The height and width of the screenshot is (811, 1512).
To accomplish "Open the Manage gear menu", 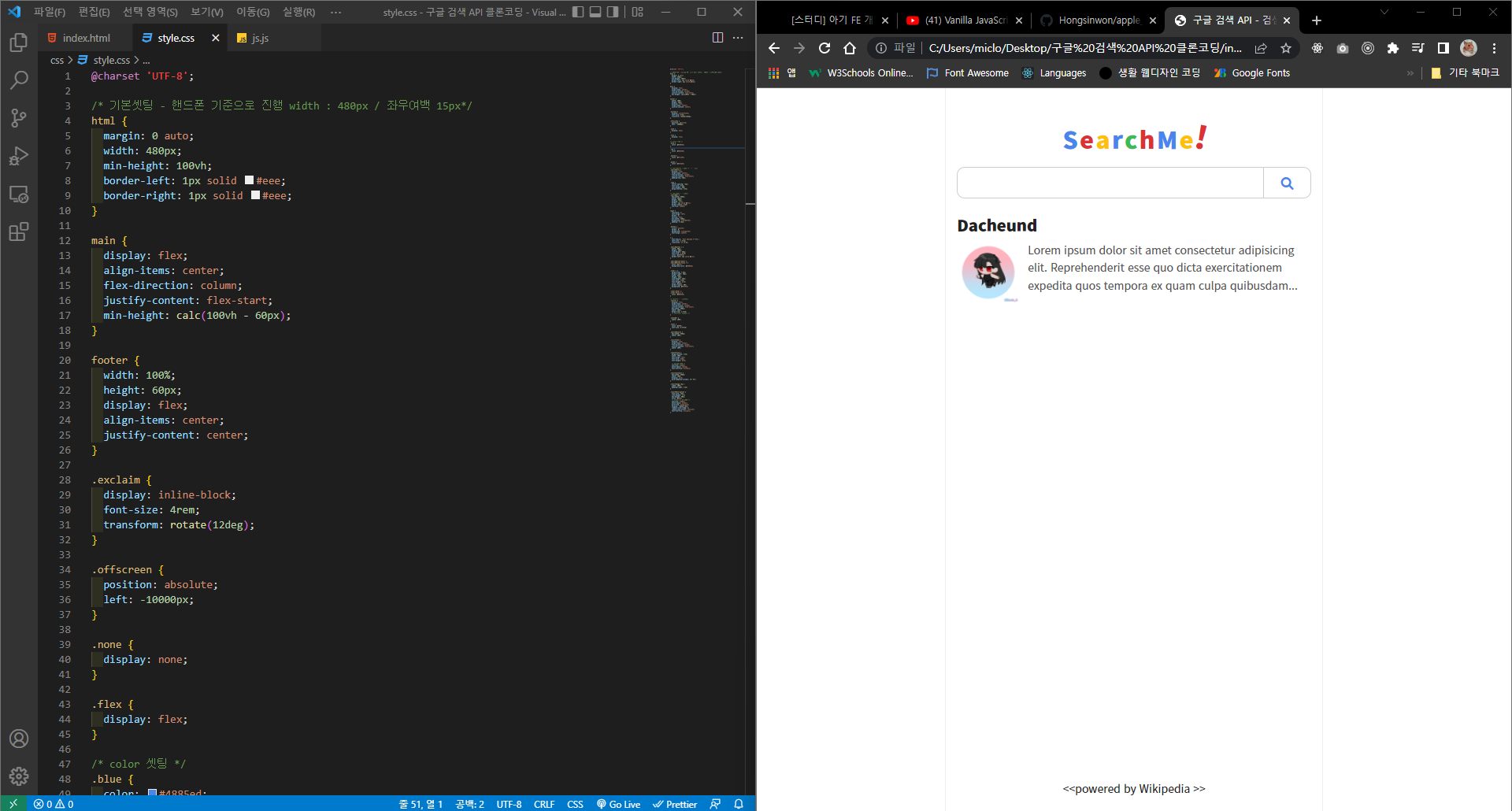I will tap(19, 776).
